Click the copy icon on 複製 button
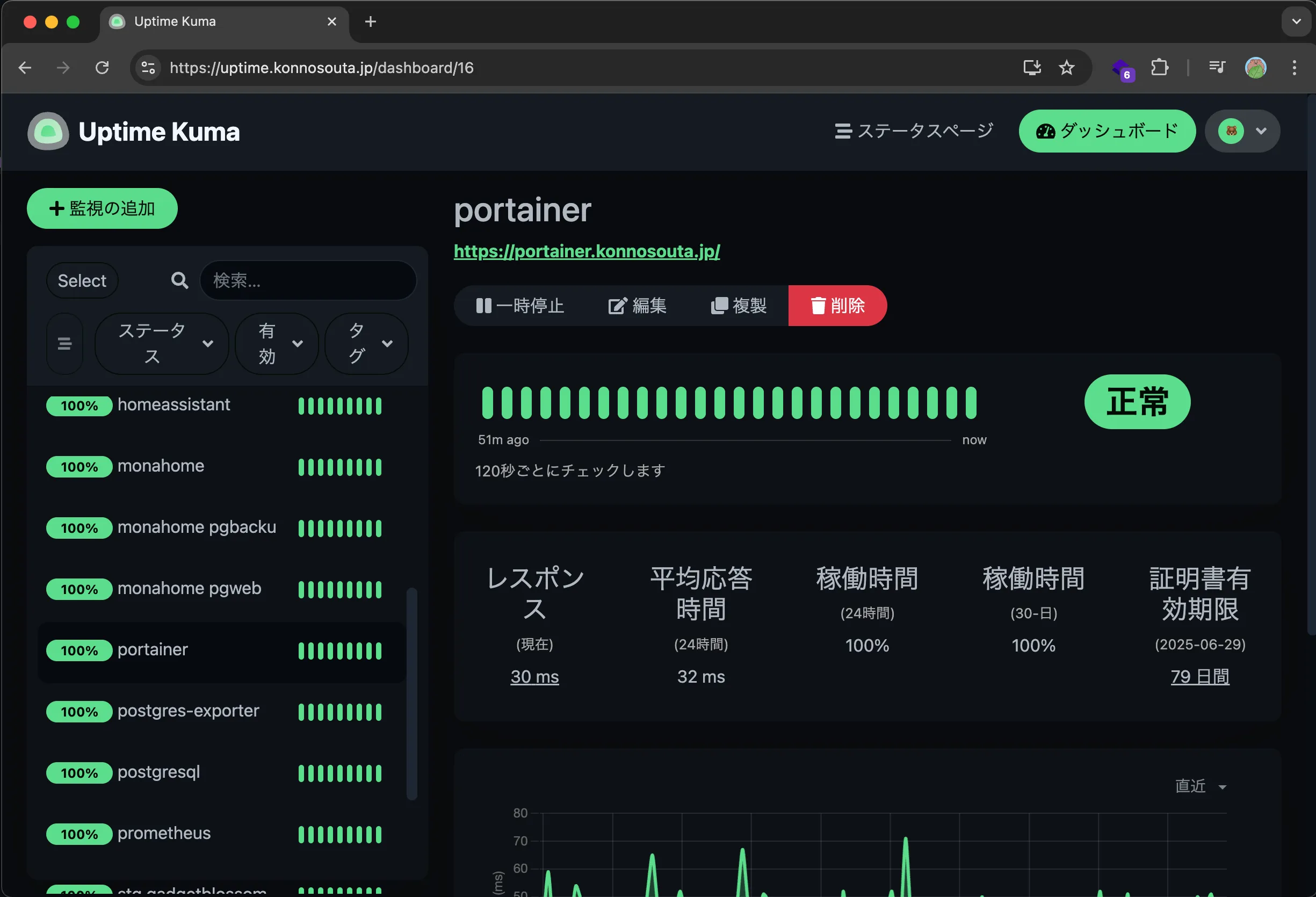Image resolution: width=1316 pixels, height=897 pixels. click(719, 305)
